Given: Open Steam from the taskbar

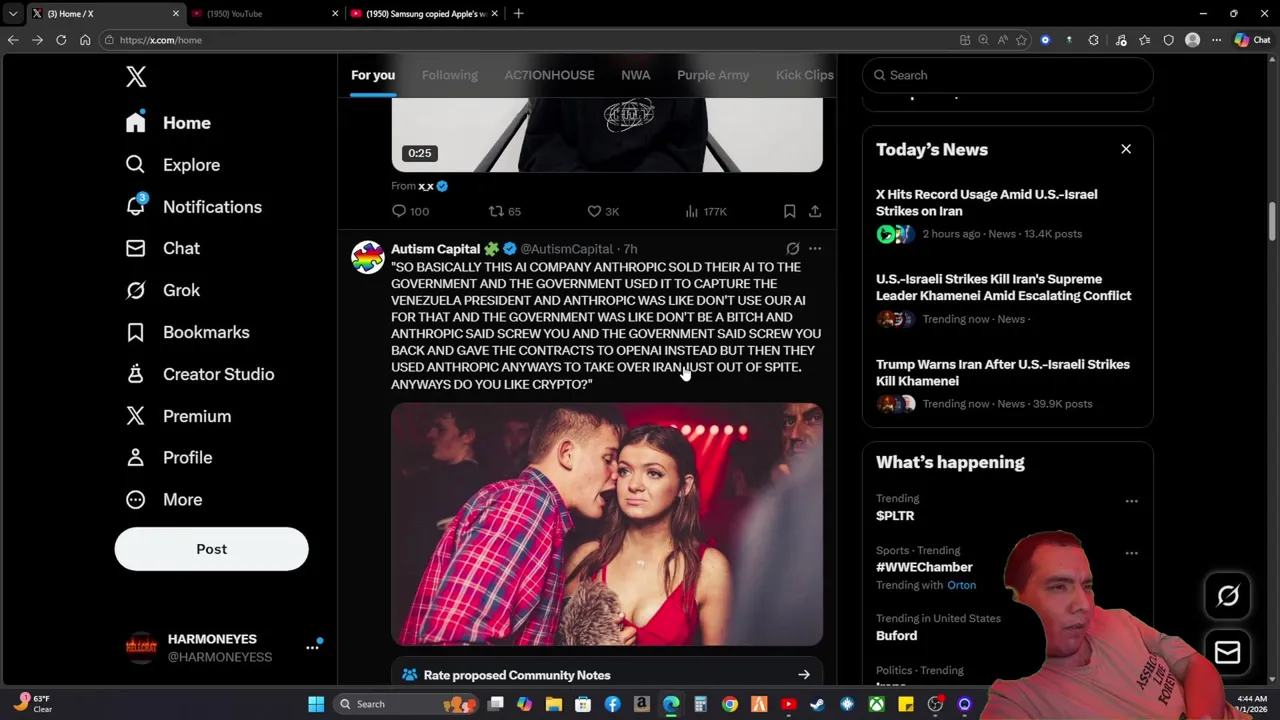Looking at the screenshot, I should pyautogui.click(x=817, y=704).
